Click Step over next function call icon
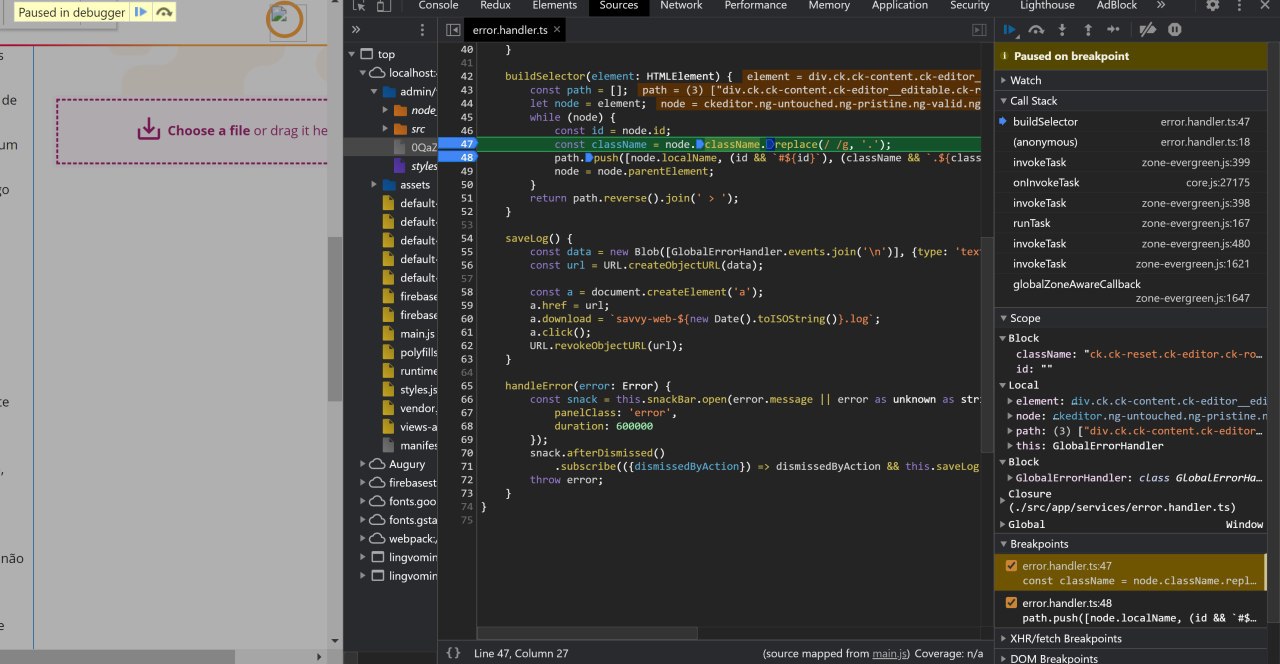The image size is (1280, 664). [x=1036, y=30]
